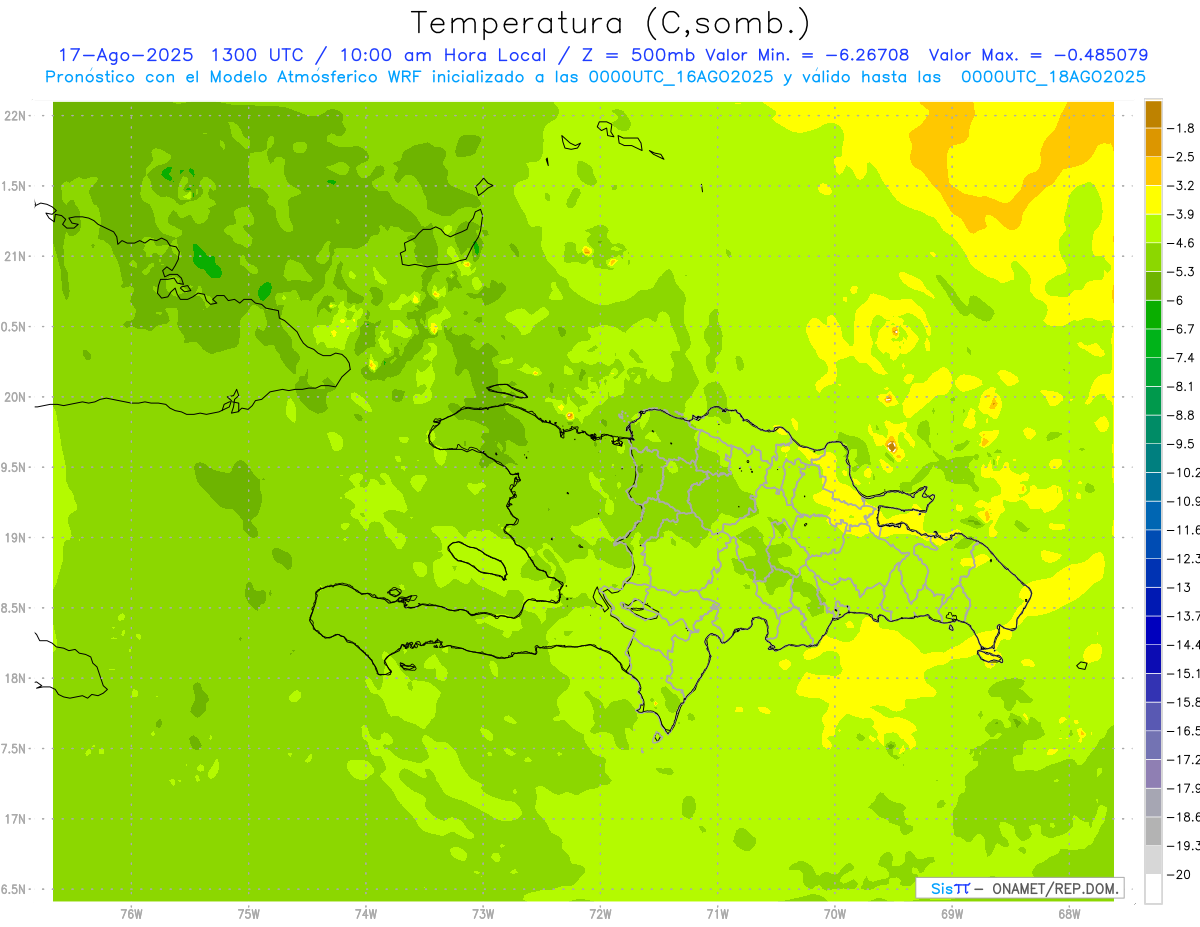Viewport: 1200px width, 927px height.
Task: Click 'Valor Max. = -0.485079' value
Action: coord(1037,56)
